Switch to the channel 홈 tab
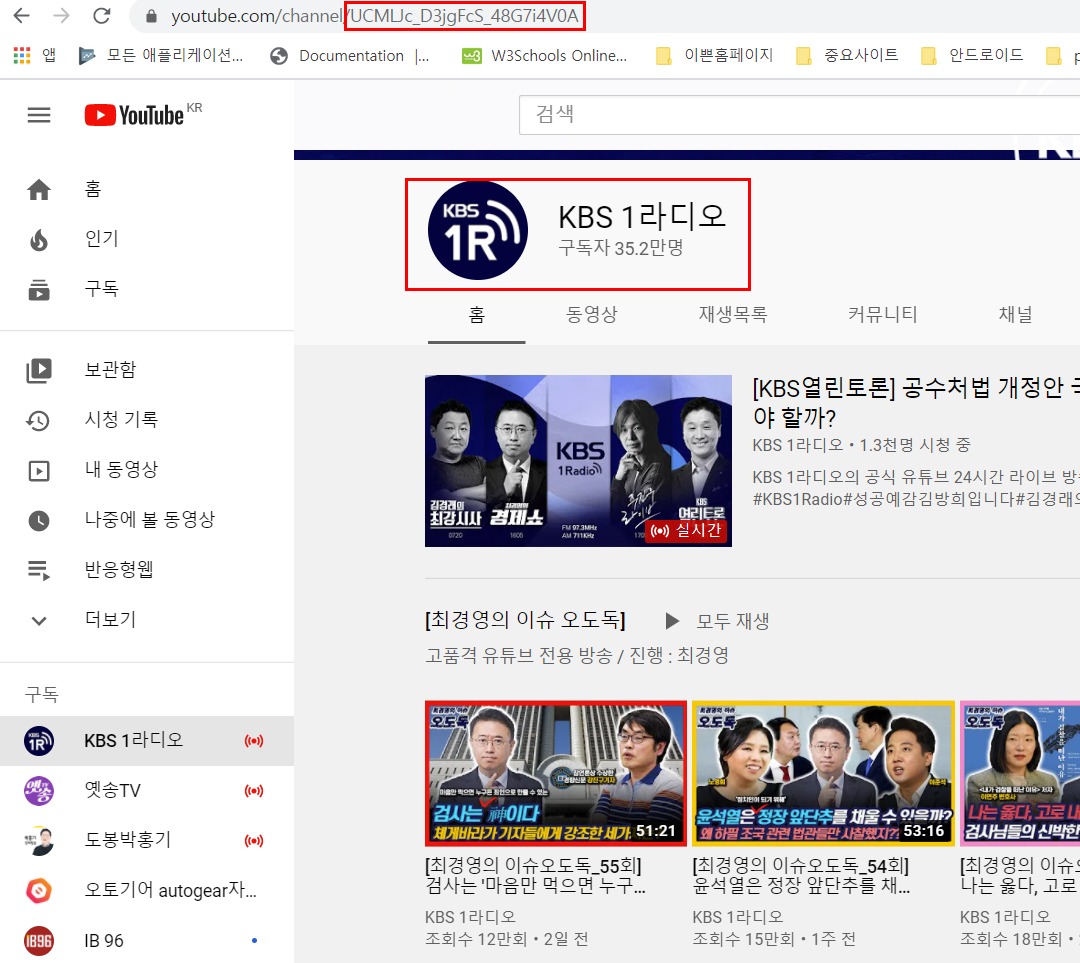Image resolution: width=1080 pixels, height=963 pixels. pyautogui.click(x=477, y=315)
